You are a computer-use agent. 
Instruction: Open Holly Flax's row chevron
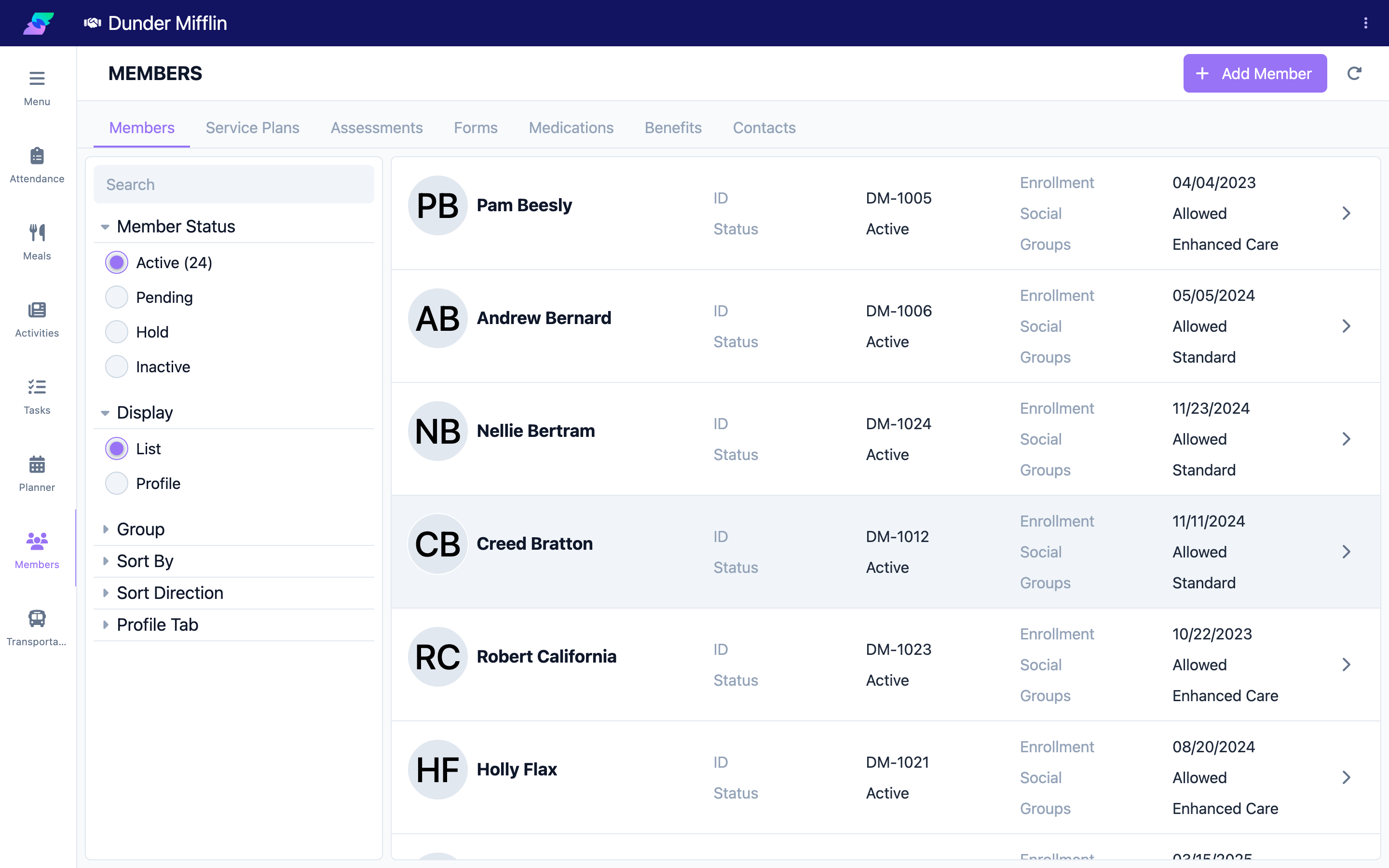tap(1347, 777)
